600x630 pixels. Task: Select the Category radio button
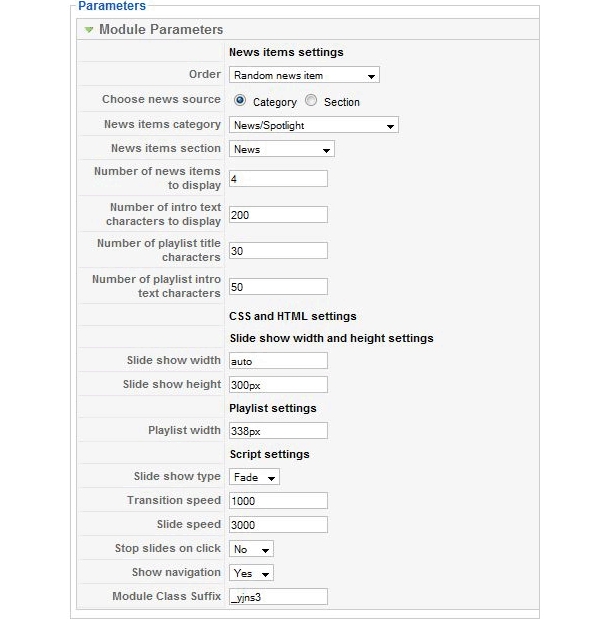(x=240, y=101)
